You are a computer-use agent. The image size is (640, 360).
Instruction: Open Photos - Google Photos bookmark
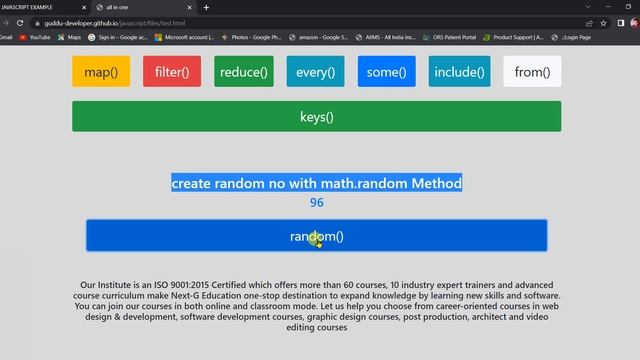(251, 37)
